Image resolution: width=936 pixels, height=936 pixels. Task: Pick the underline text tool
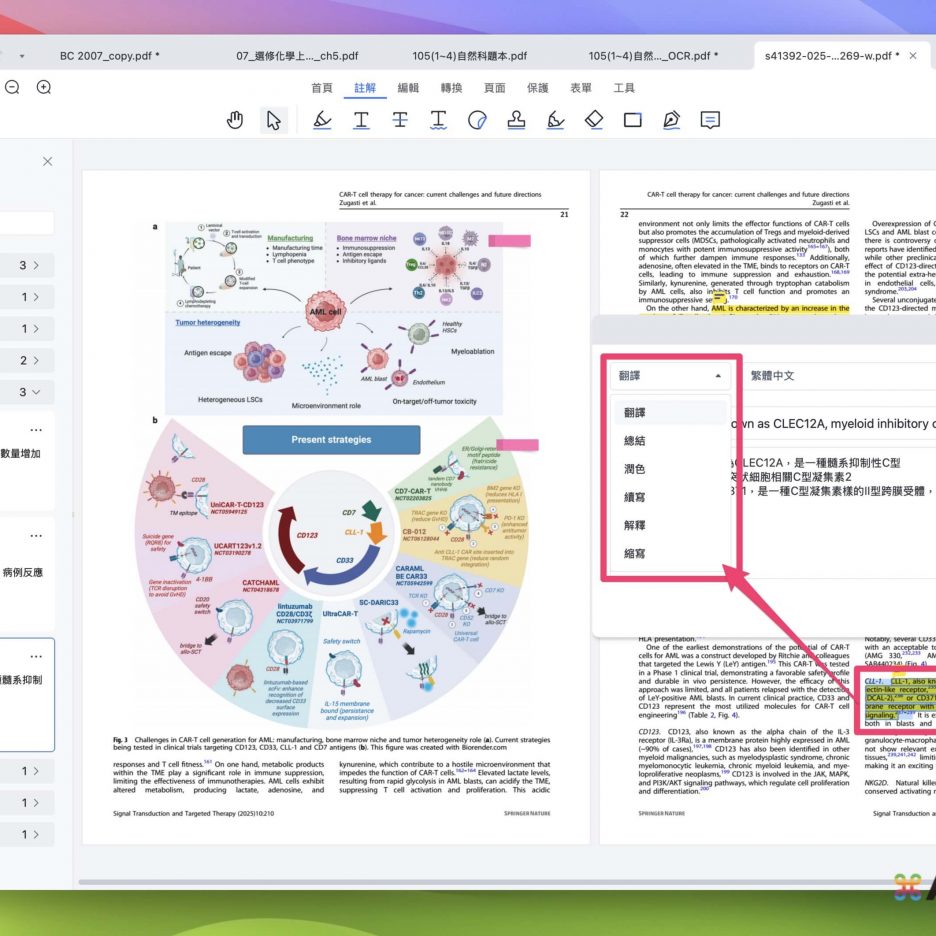point(361,121)
